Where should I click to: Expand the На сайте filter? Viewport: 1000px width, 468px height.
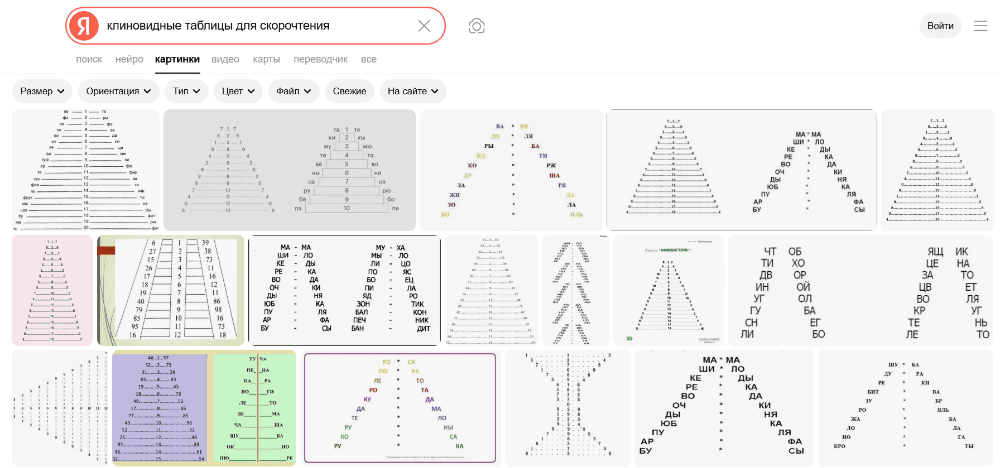click(413, 91)
